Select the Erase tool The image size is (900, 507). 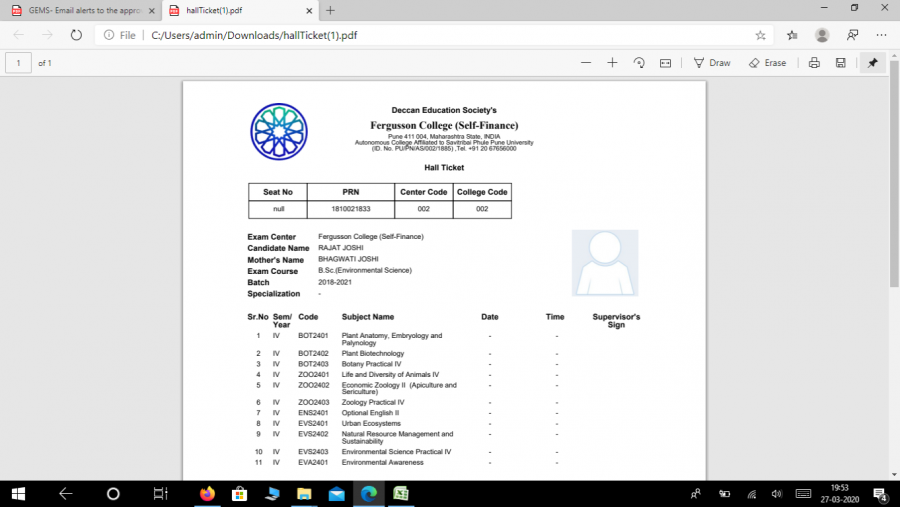coord(767,63)
